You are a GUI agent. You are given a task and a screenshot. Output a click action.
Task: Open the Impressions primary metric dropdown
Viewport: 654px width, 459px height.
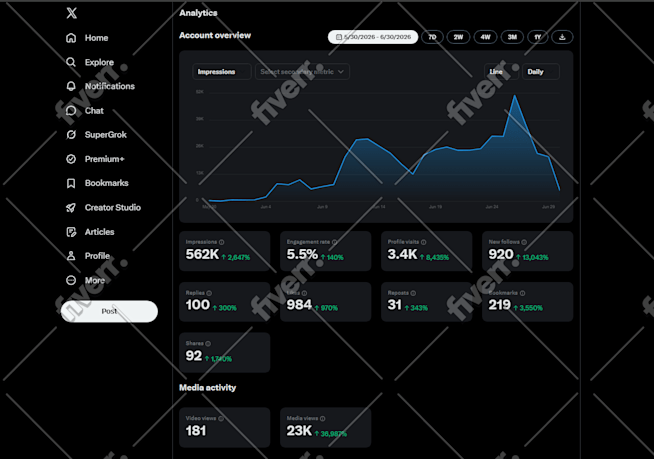221,72
